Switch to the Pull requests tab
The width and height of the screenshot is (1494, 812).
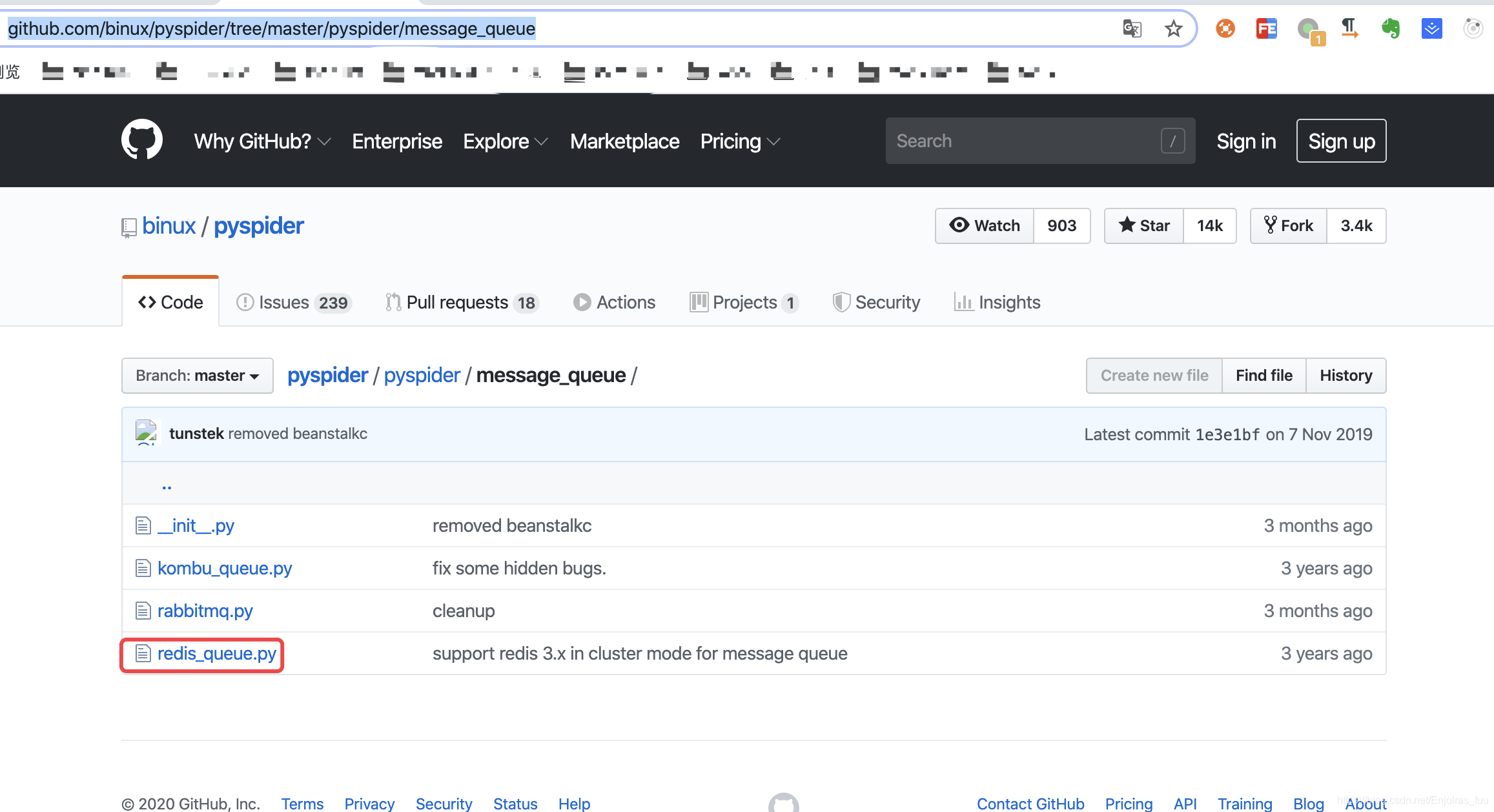(x=462, y=302)
